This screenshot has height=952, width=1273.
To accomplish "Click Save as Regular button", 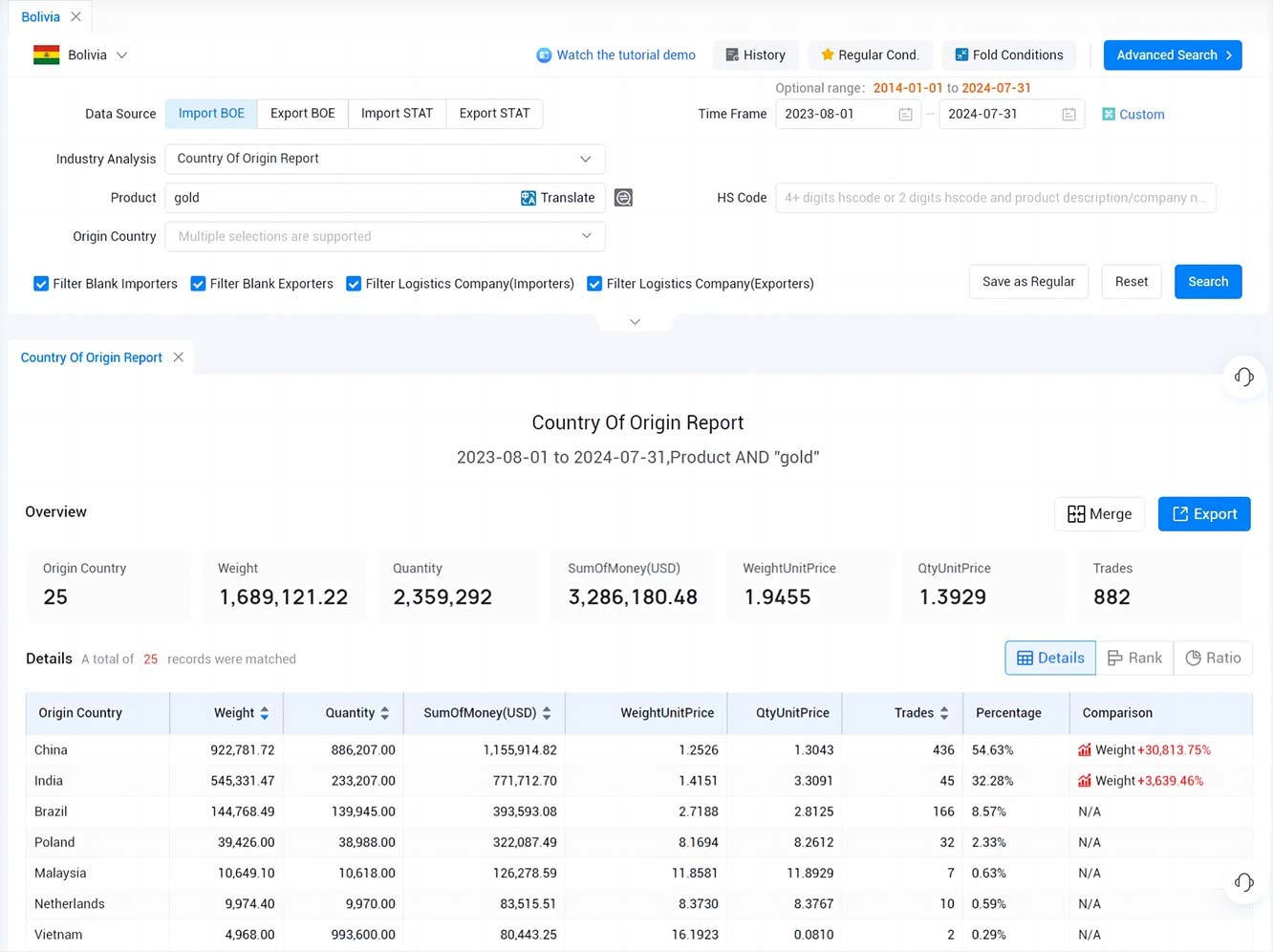I will point(1028,282).
